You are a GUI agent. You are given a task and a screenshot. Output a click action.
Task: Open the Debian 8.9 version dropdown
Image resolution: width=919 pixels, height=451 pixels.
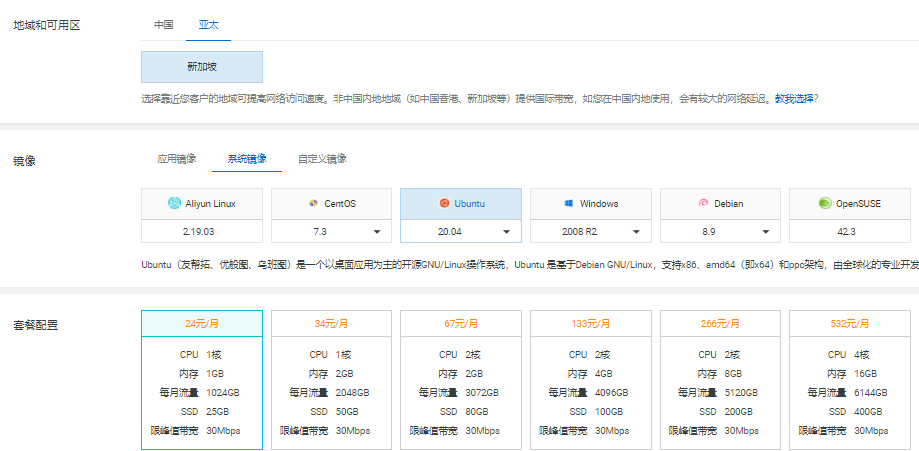point(720,231)
